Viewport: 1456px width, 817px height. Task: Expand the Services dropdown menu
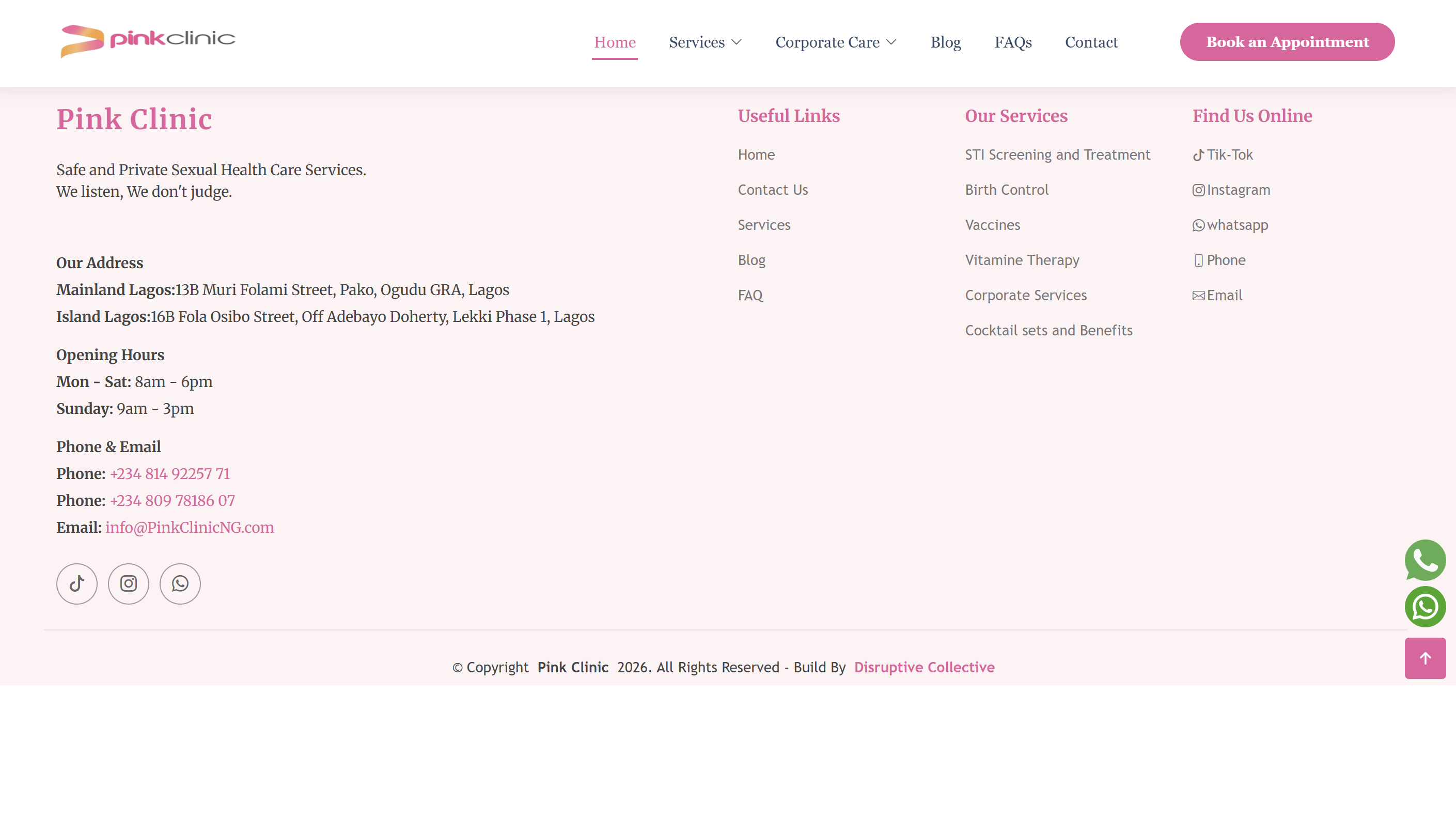(x=704, y=42)
